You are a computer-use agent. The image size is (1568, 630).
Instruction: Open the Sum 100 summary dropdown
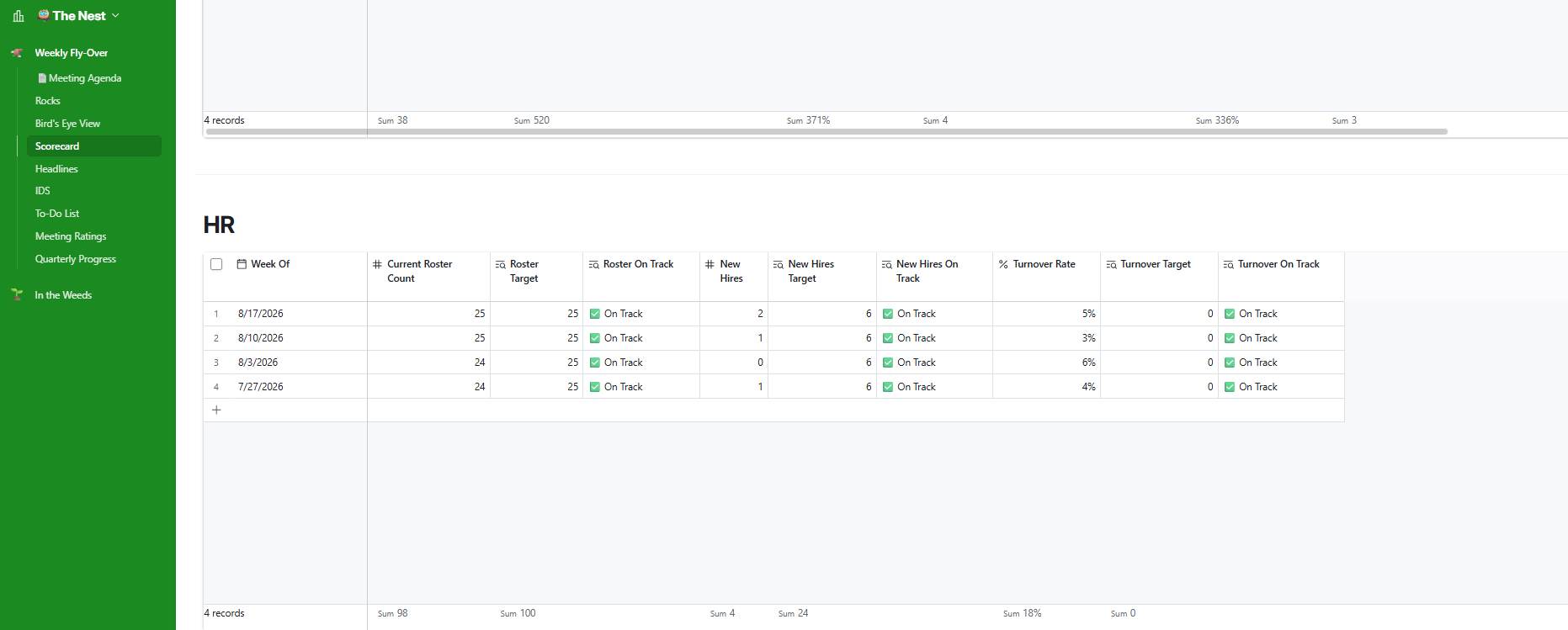[518, 613]
